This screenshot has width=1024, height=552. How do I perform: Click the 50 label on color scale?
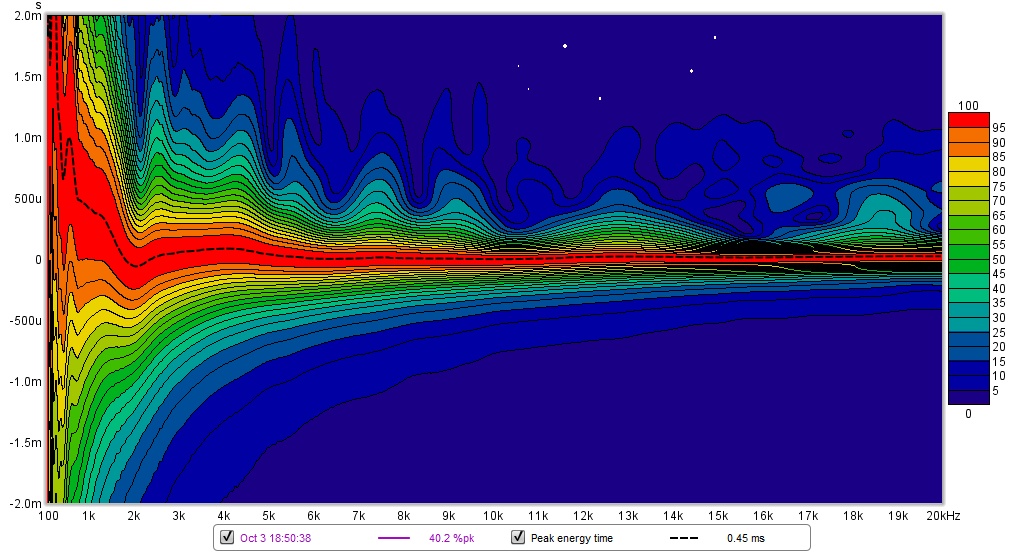[999, 259]
